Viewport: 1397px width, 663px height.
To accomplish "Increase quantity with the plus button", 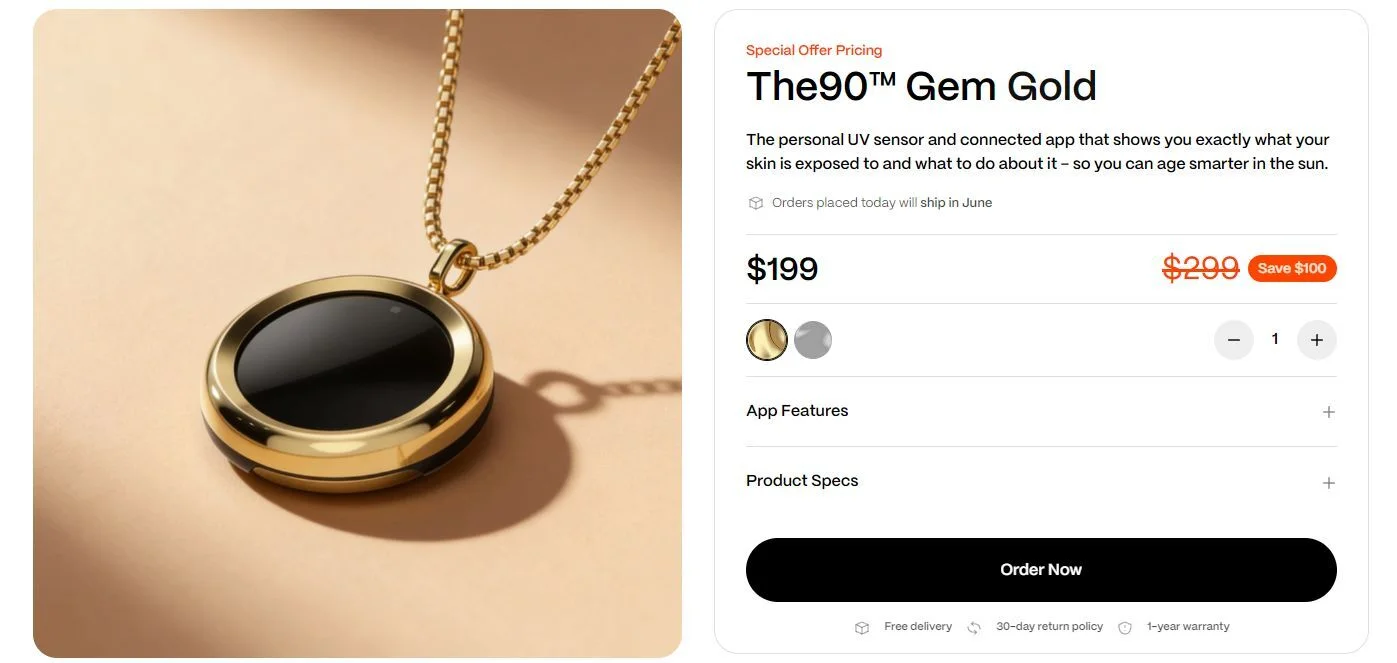I will coord(1317,340).
